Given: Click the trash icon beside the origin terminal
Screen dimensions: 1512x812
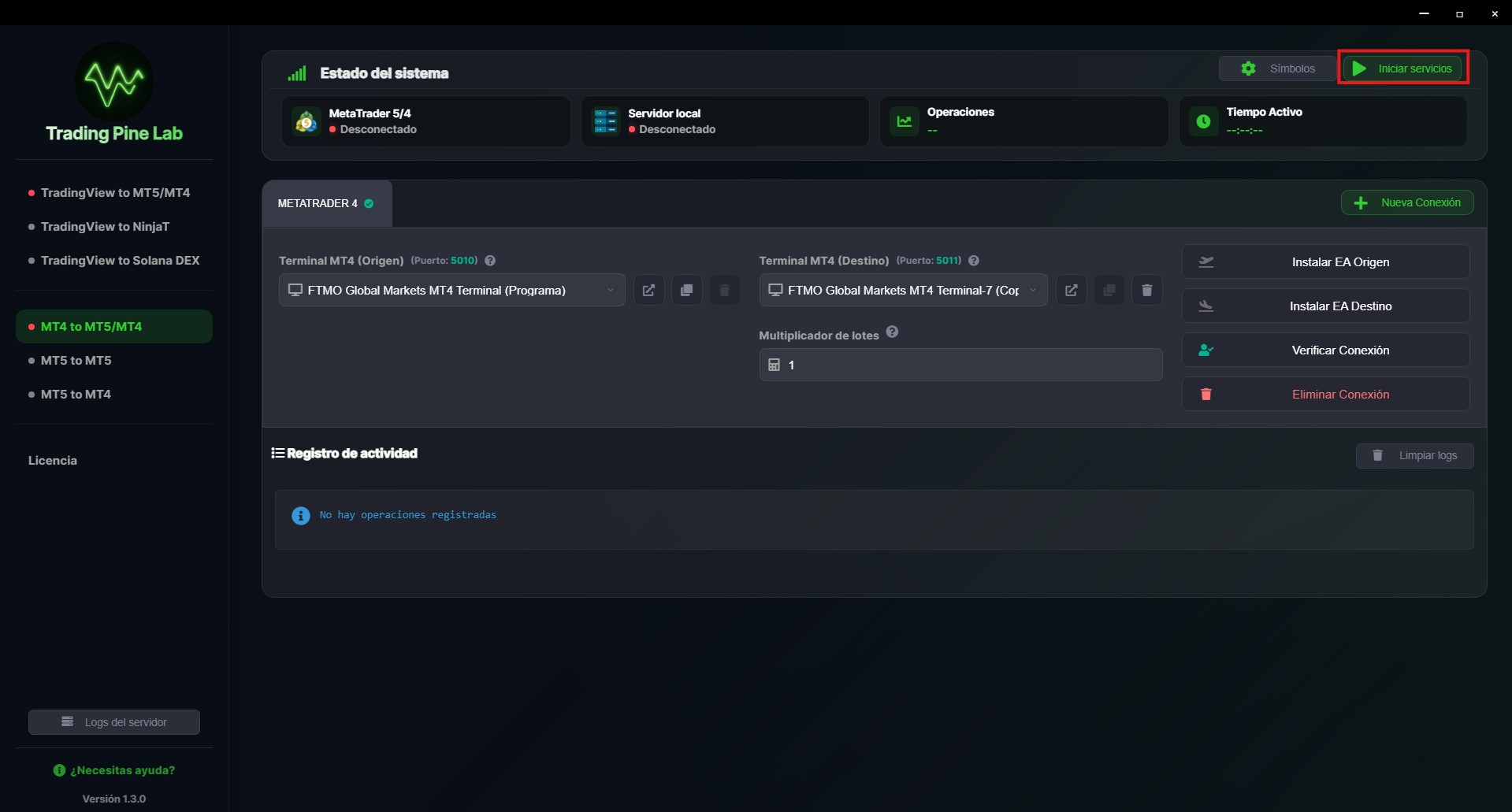Looking at the screenshot, I should [x=724, y=290].
